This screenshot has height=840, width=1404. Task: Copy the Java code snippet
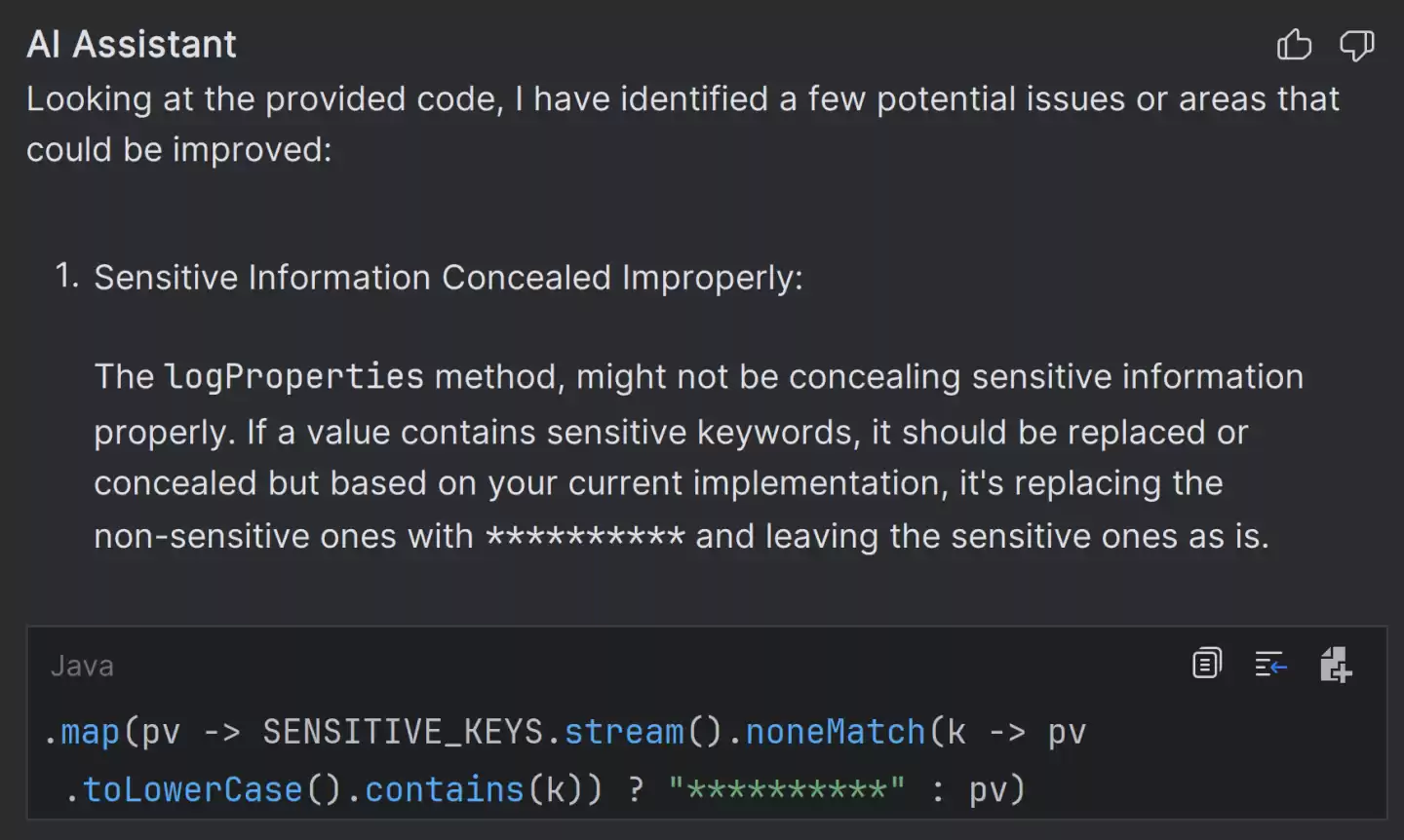(x=1207, y=664)
